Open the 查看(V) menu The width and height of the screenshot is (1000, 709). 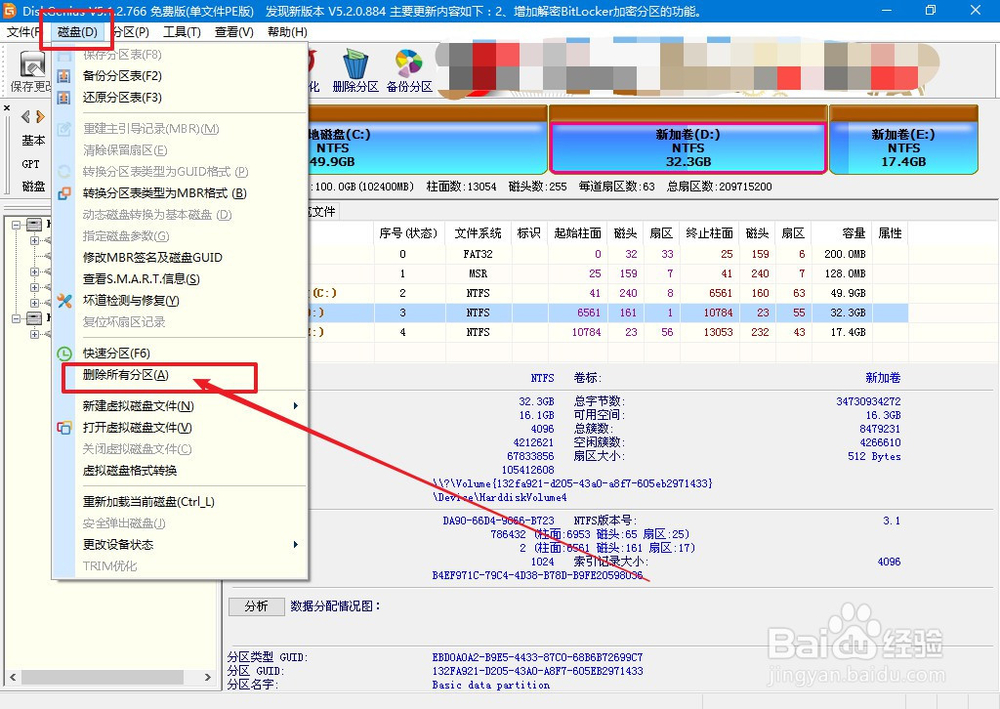pos(234,32)
